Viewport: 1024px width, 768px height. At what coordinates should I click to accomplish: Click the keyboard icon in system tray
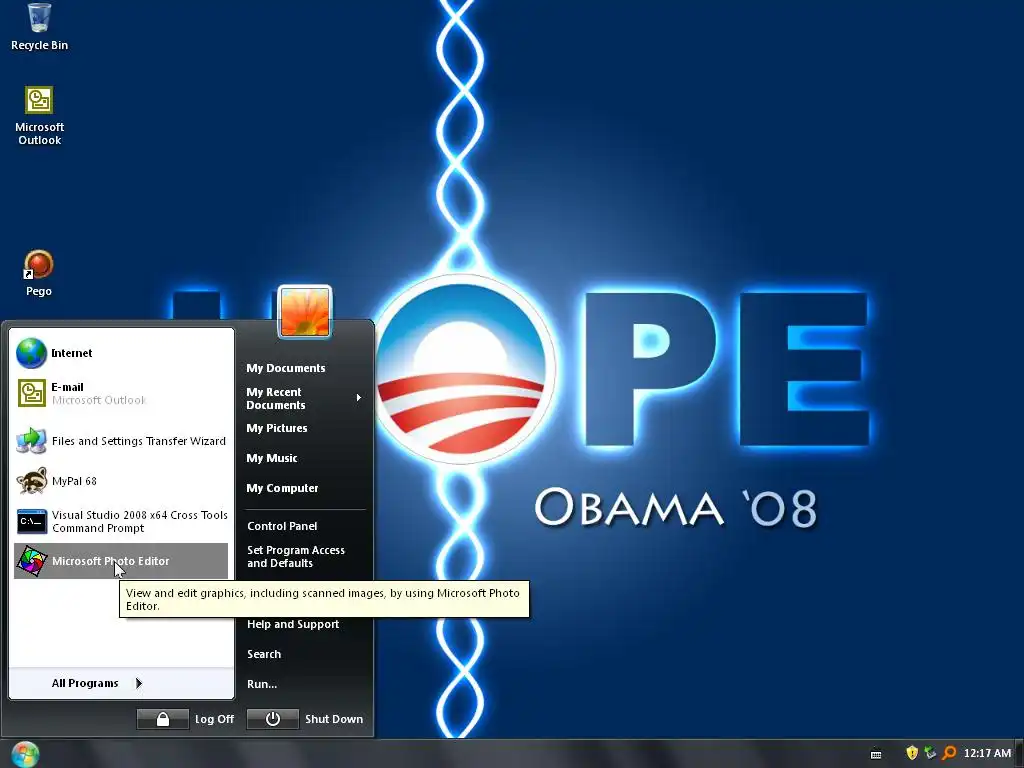pyautogui.click(x=876, y=754)
